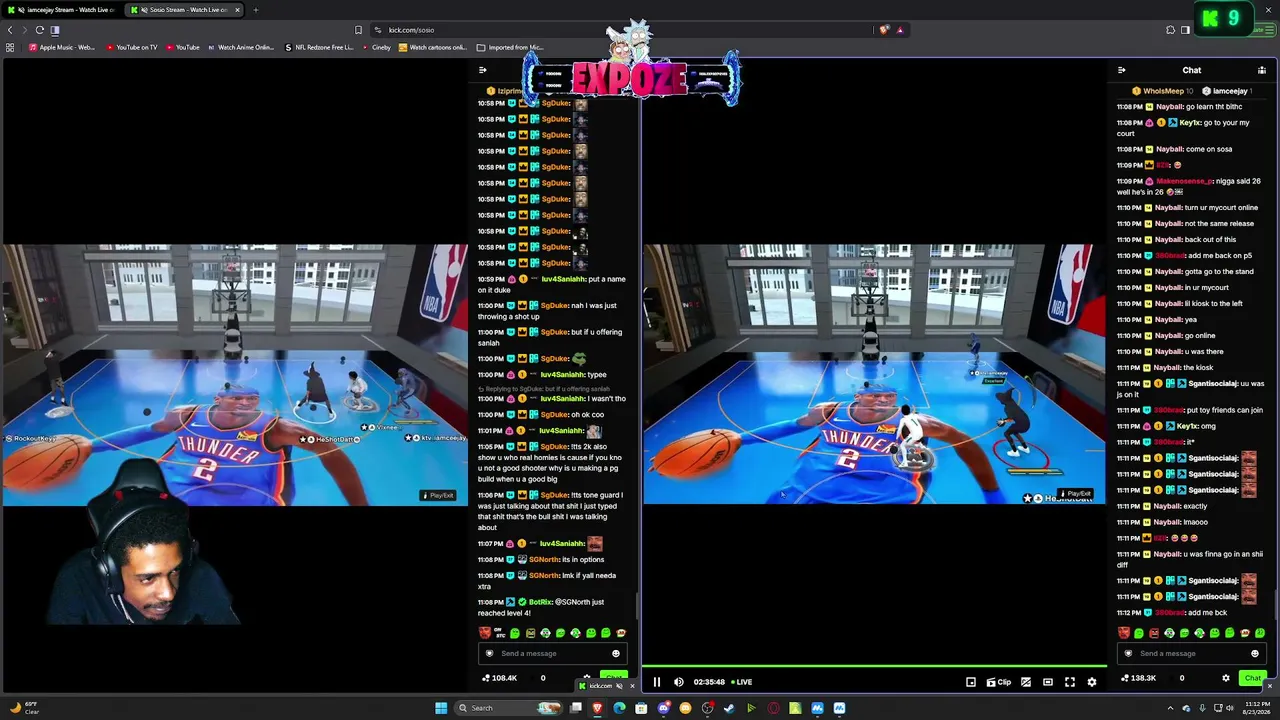Open the middle chat settings gear
The width and height of the screenshot is (1280, 720).
pyautogui.click(x=587, y=678)
